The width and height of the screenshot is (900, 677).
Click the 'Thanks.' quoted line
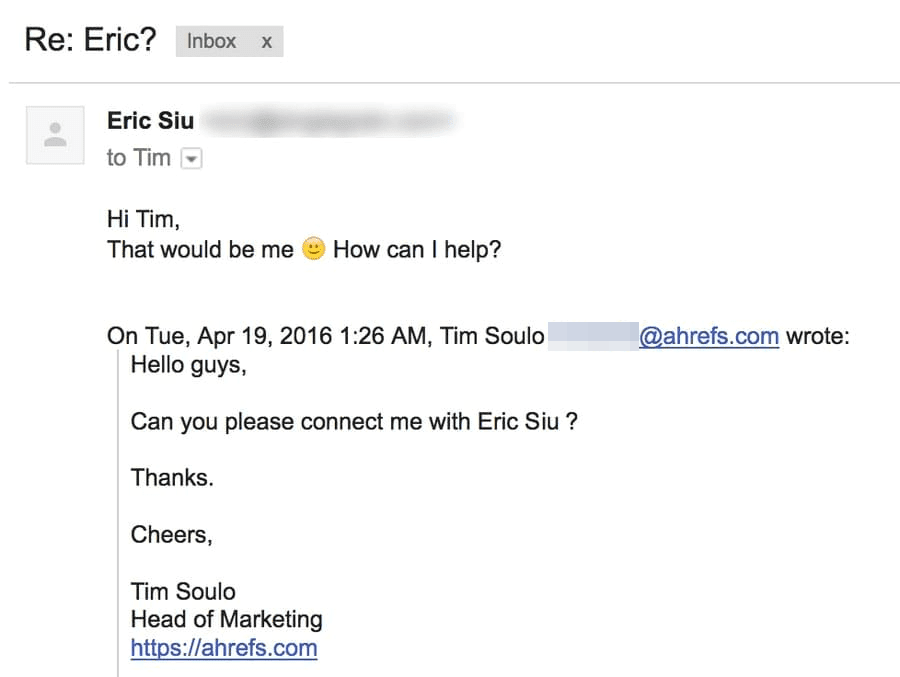click(x=172, y=478)
